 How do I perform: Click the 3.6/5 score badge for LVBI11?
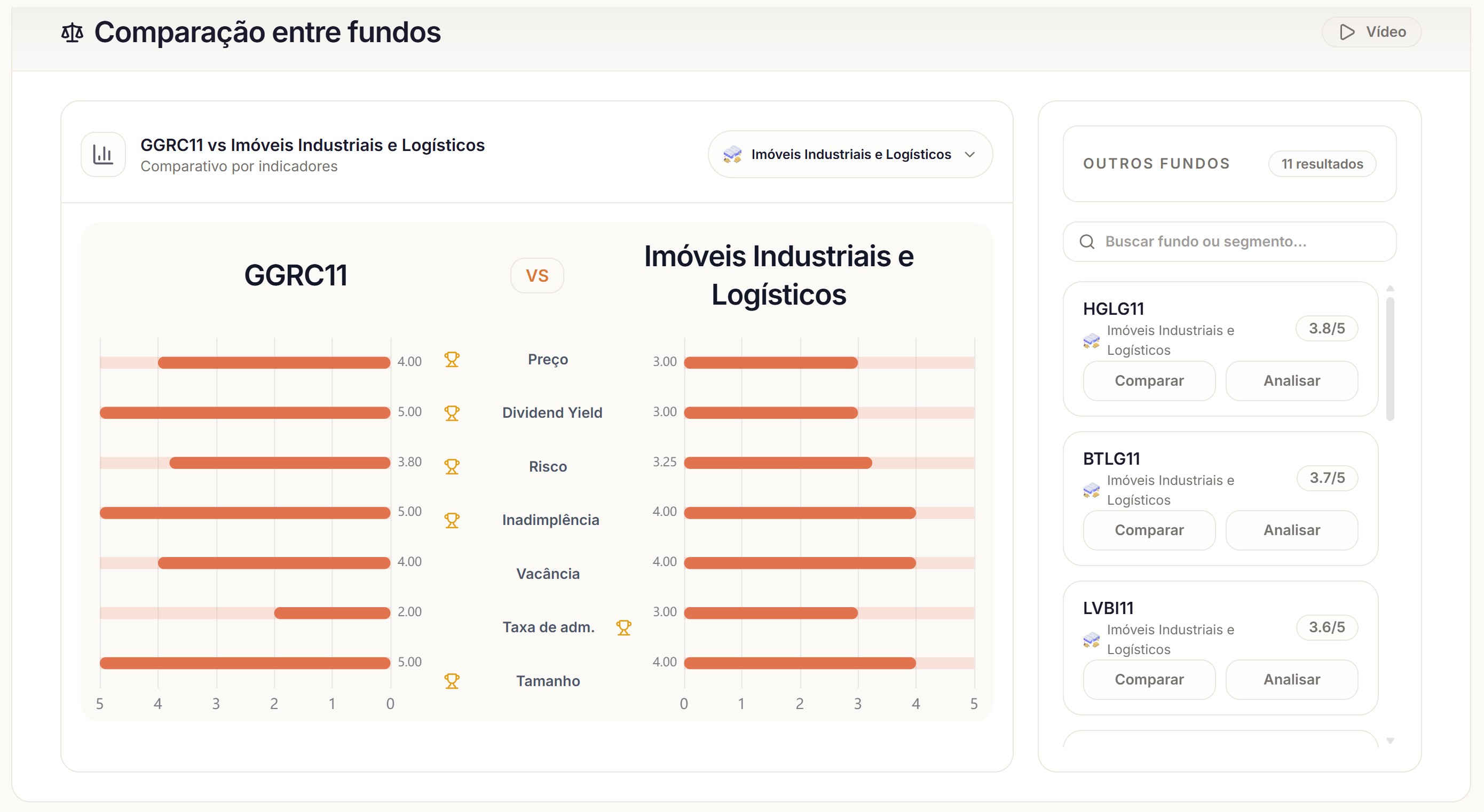(1326, 627)
